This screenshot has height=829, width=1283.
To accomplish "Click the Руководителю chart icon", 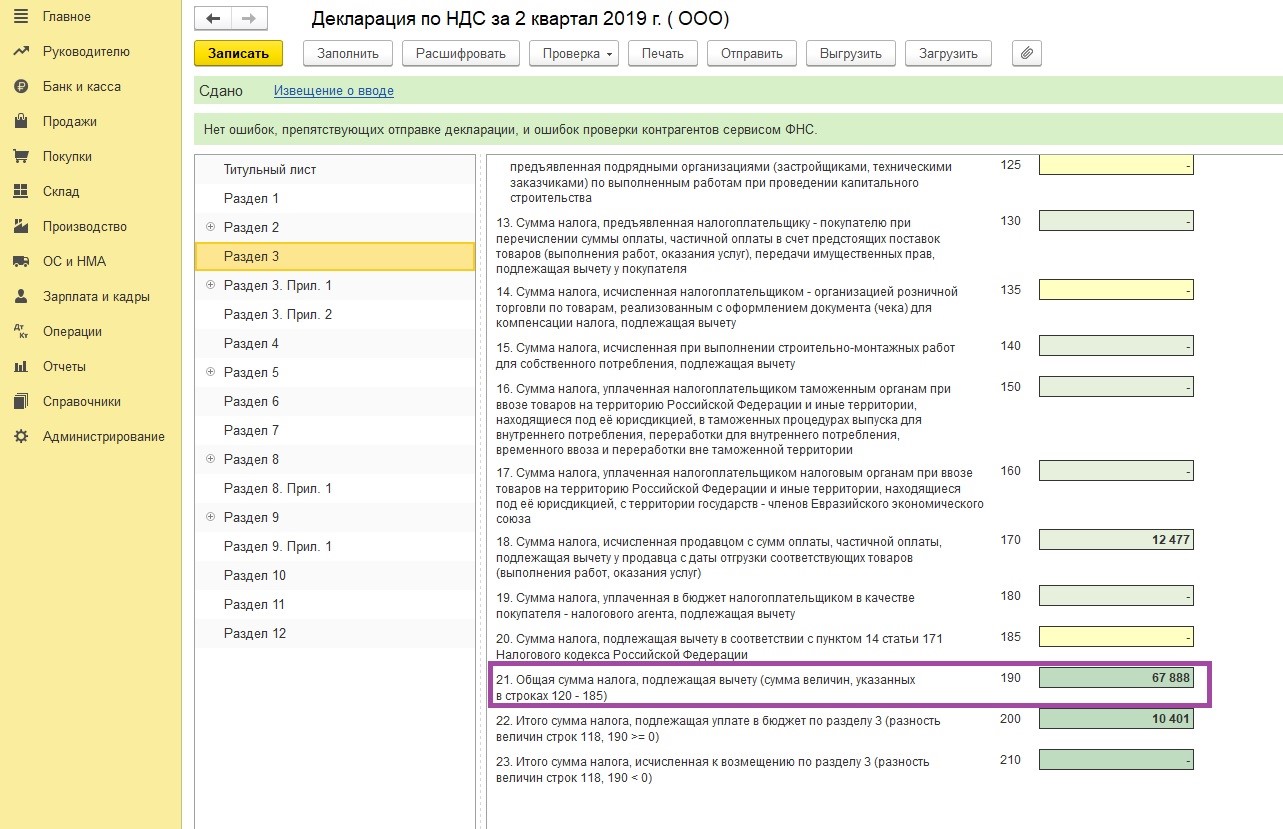I will click(x=20, y=52).
